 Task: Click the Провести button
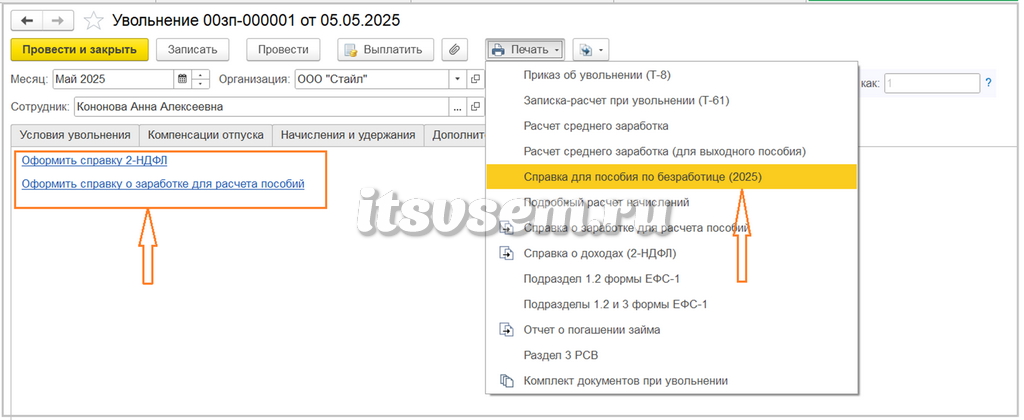click(283, 50)
